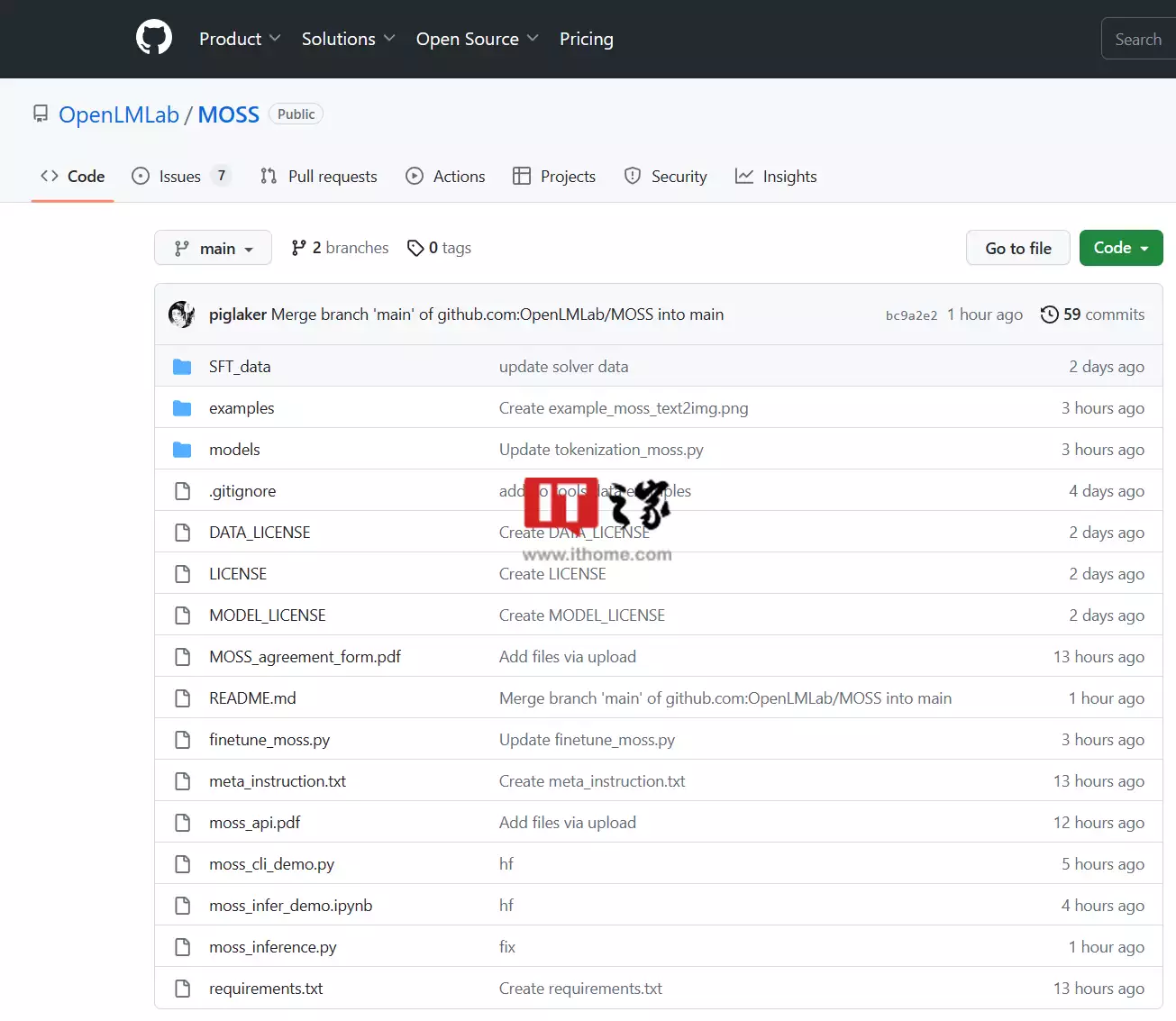Click piglaker's avatar image
This screenshot has width=1176, height=1021.
coord(182,315)
